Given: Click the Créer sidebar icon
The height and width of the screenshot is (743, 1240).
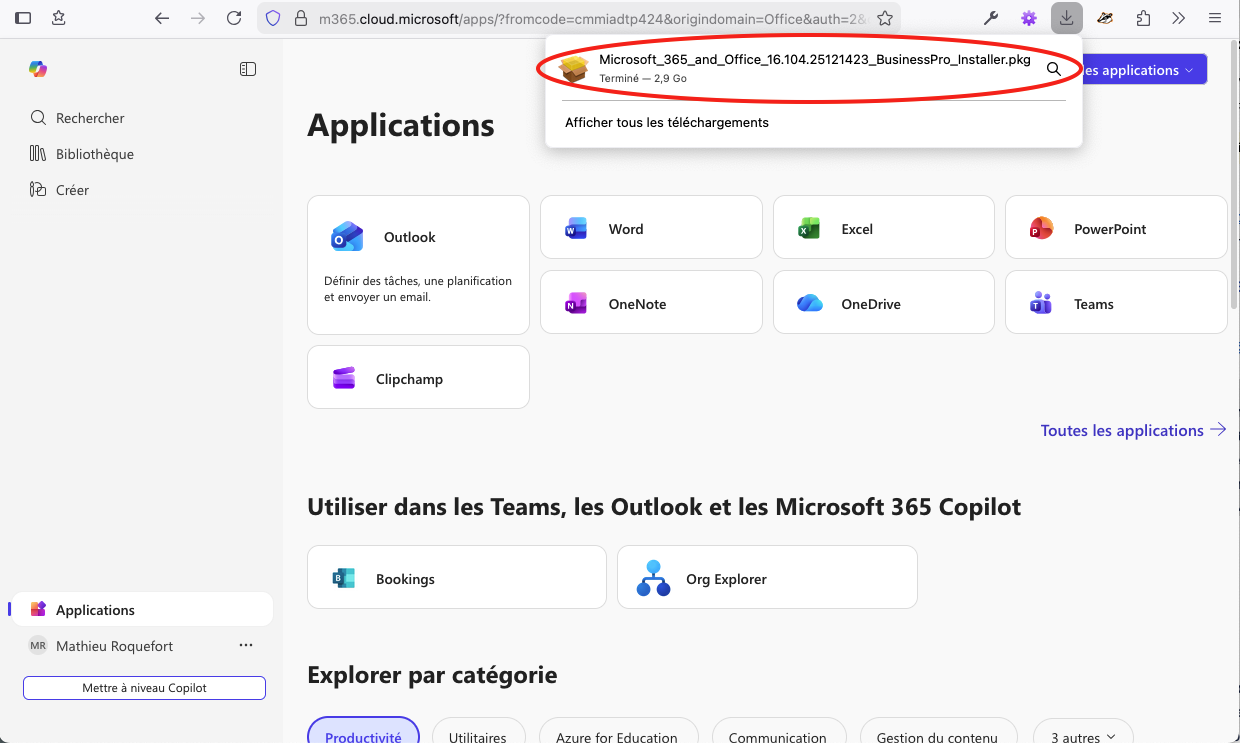Looking at the screenshot, I should click(38, 190).
